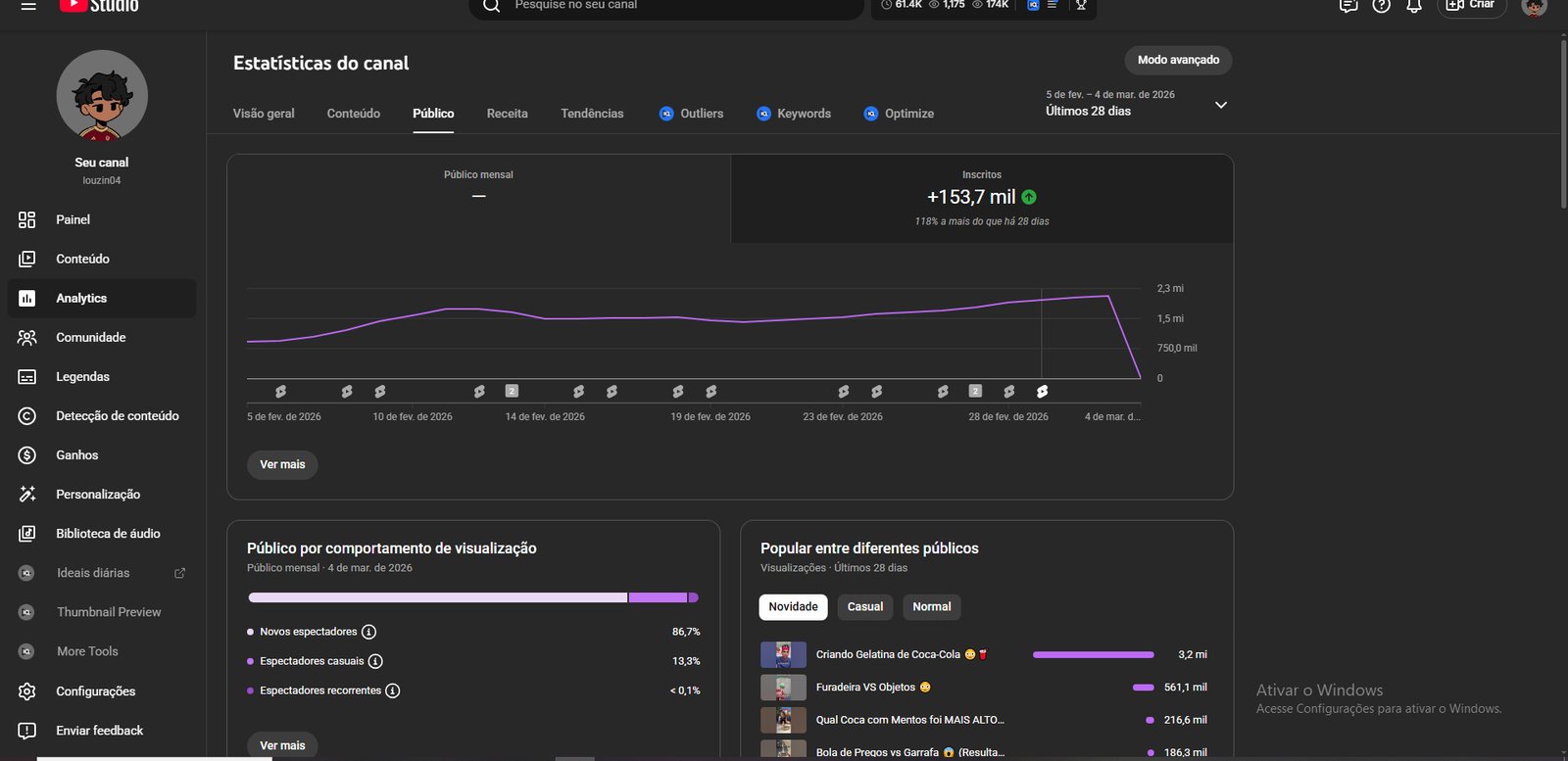Click the Ganhos dollar icon in sidebar

tap(27, 455)
